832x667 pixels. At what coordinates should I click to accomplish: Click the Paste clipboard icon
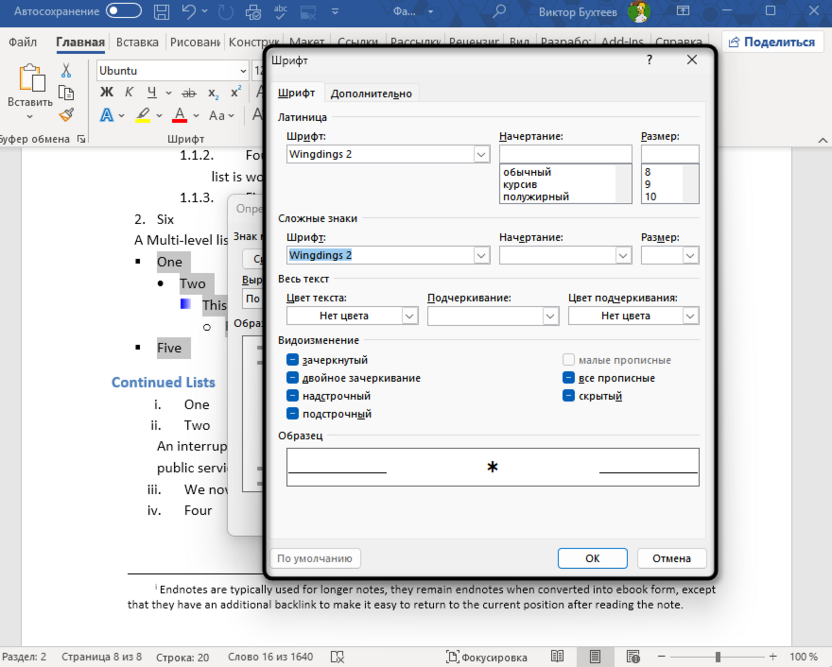31,78
